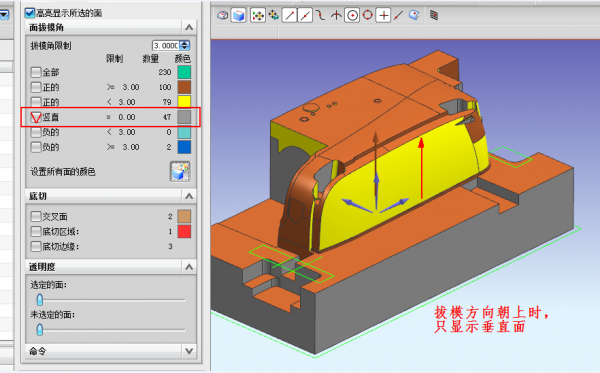This screenshot has width=600, height=373.
Task: Click the 拔模角限制 value field 3.0000
Action: click(x=166, y=46)
